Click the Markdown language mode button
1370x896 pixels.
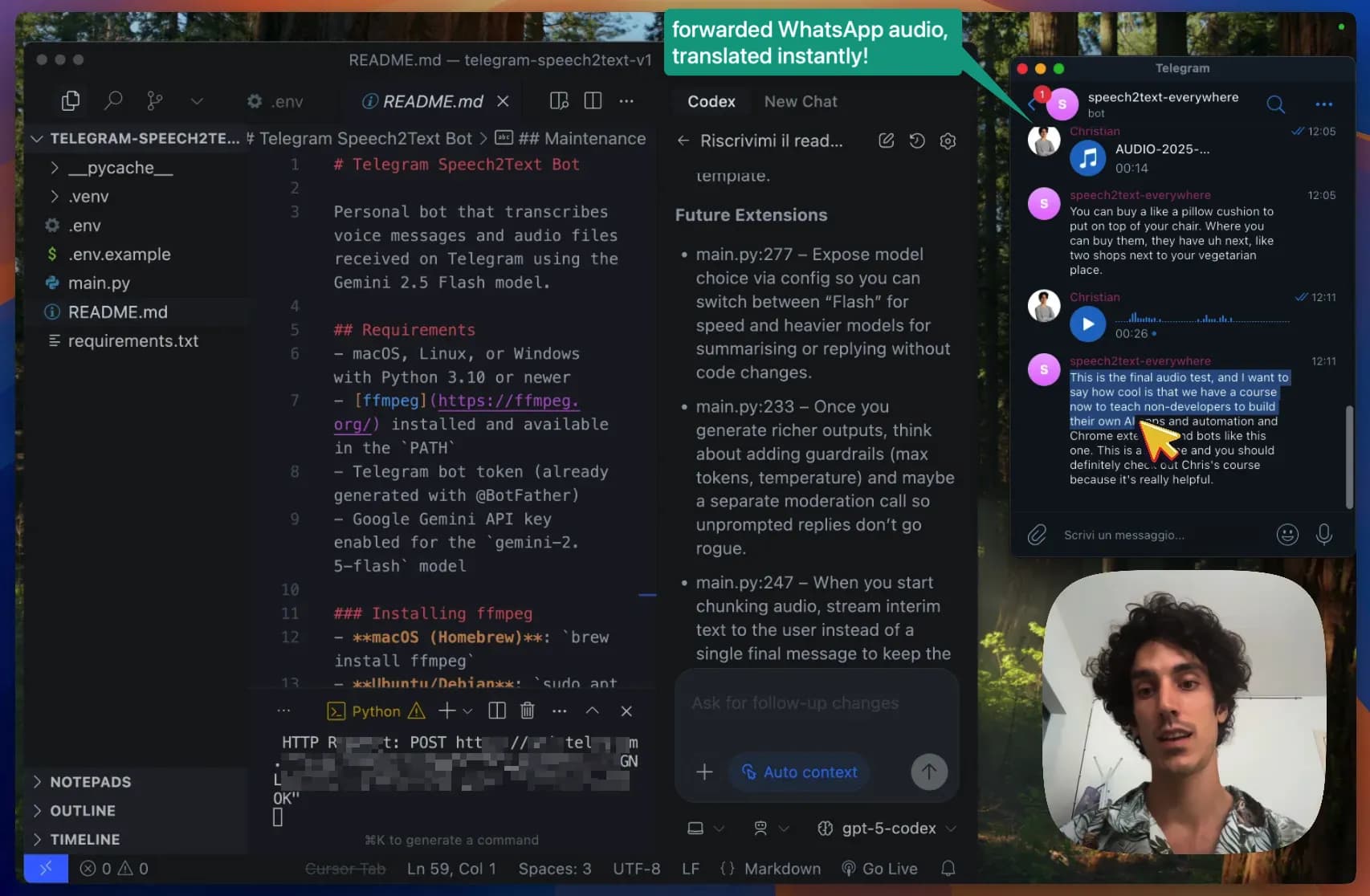point(781,869)
